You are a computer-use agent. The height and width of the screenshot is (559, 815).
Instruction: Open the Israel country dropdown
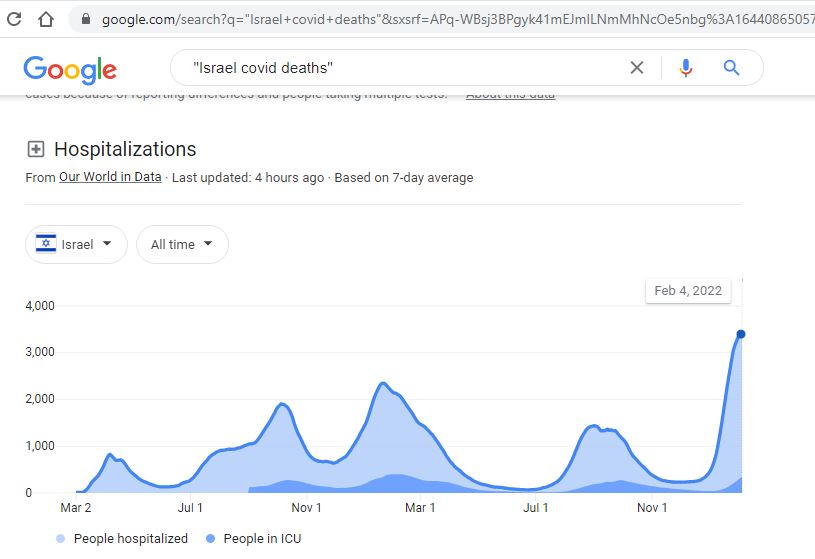76,244
